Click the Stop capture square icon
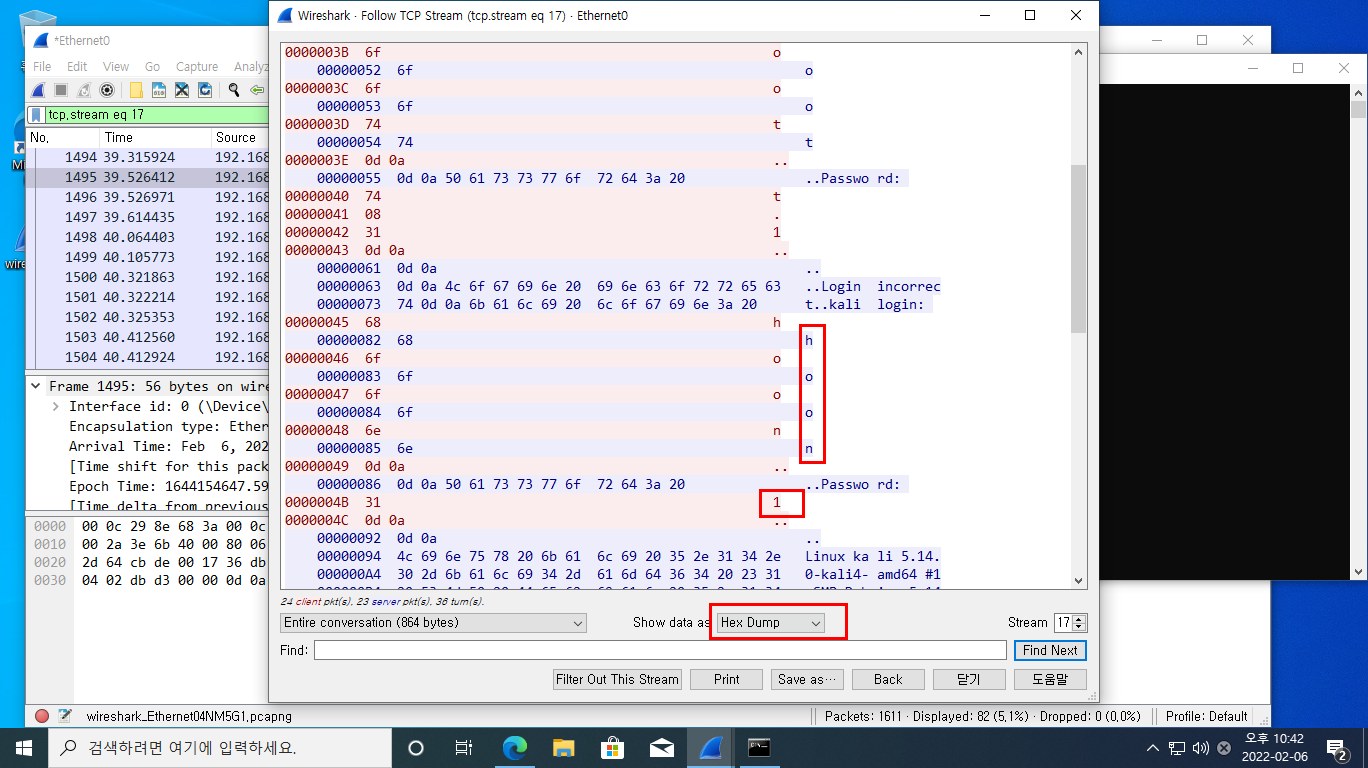 click(x=61, y=90)
